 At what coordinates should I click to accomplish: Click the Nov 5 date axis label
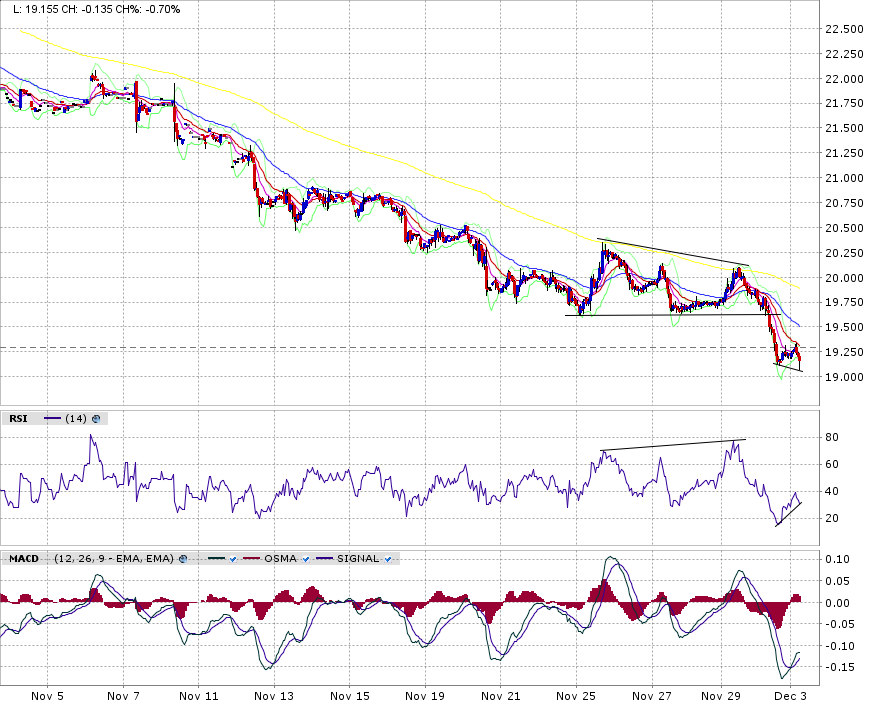tap(47, 696)
